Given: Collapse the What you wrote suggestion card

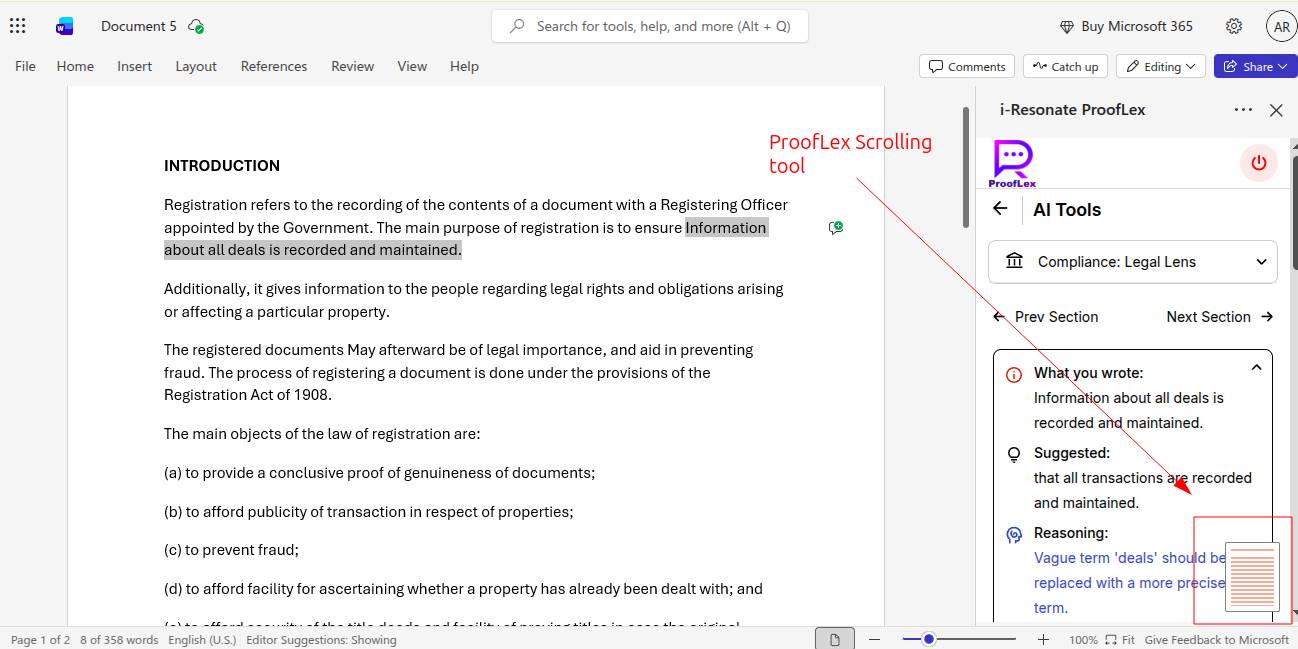Looking at the screenshot, I should (x=1256, y=368).
